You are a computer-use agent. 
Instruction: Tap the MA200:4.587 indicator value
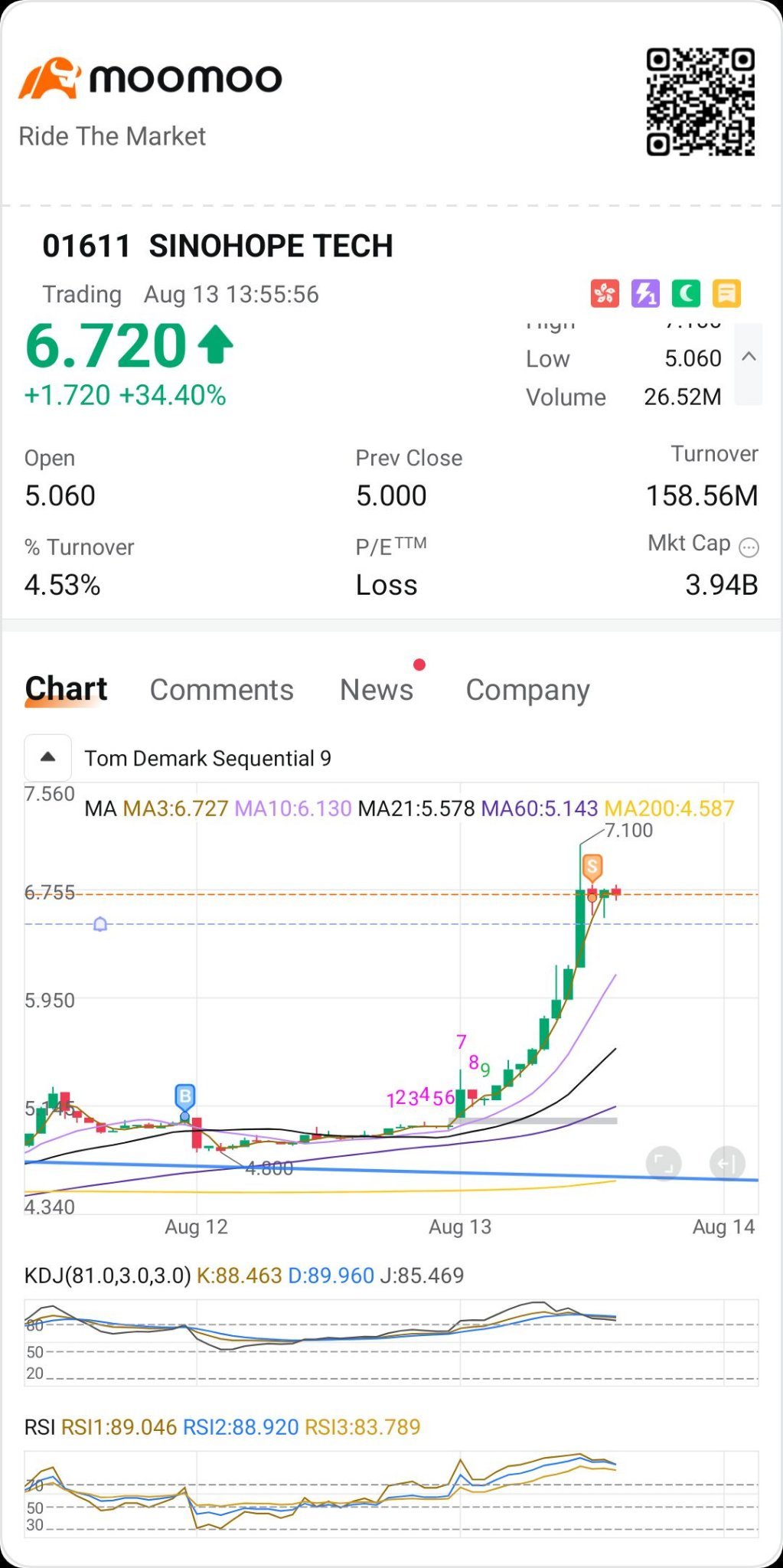coord(670,808)
